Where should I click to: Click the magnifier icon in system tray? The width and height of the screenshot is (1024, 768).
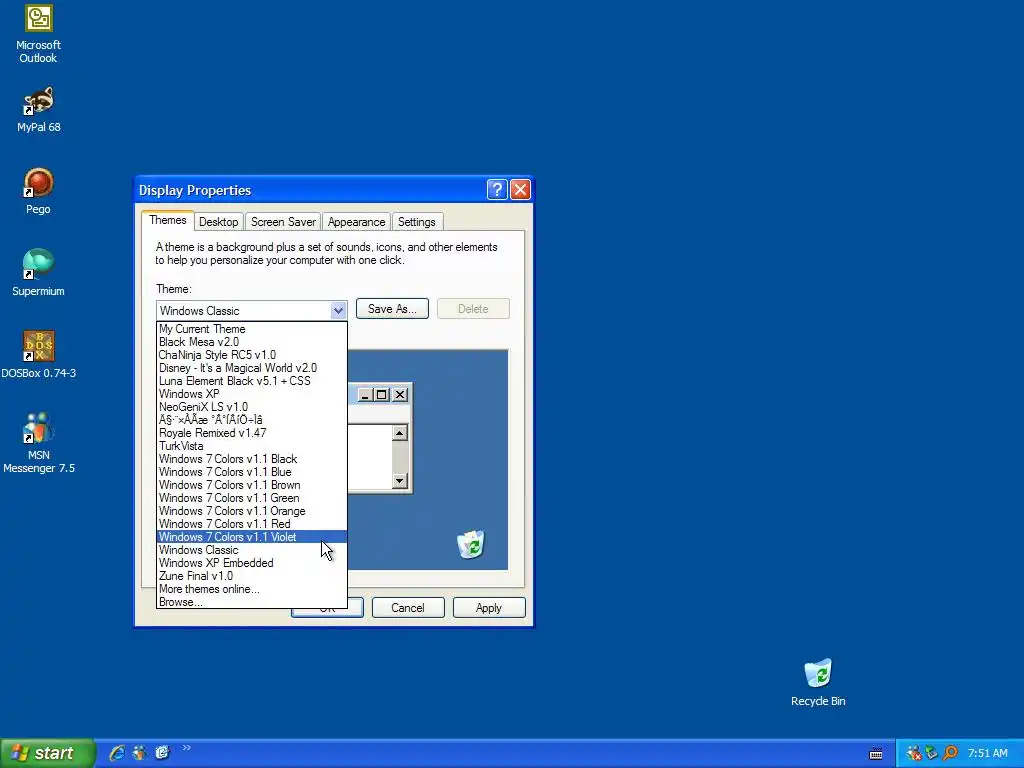pos(950,753)
